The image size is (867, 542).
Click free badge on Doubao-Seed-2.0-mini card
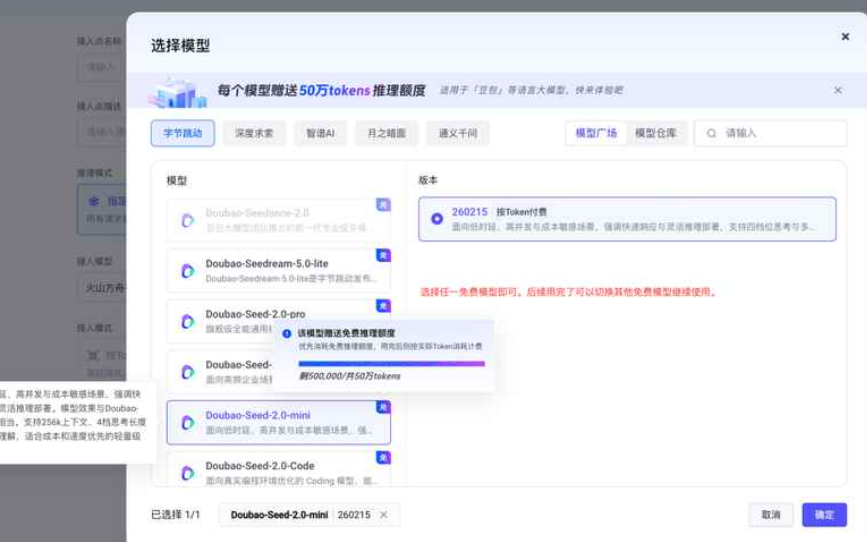(383, 407)
